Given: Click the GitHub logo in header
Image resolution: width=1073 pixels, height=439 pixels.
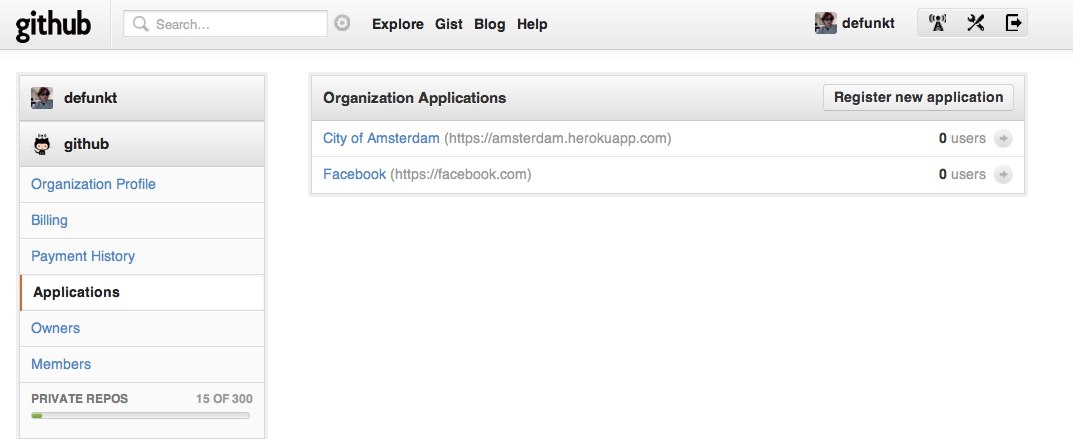Looking at the screenshot, I should point(53,25).
